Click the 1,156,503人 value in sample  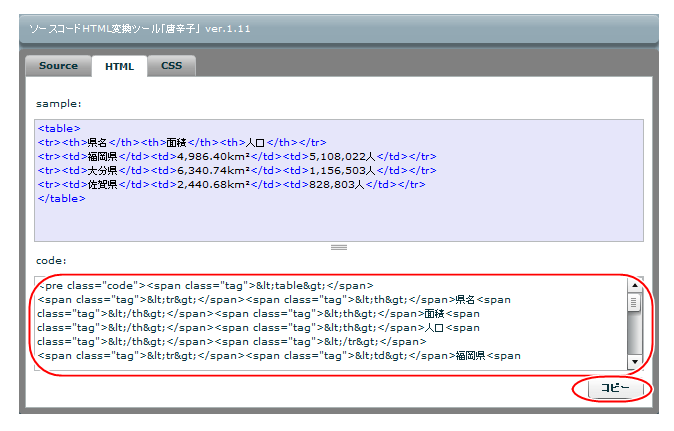pyautogui.click(x=342, y=171)
